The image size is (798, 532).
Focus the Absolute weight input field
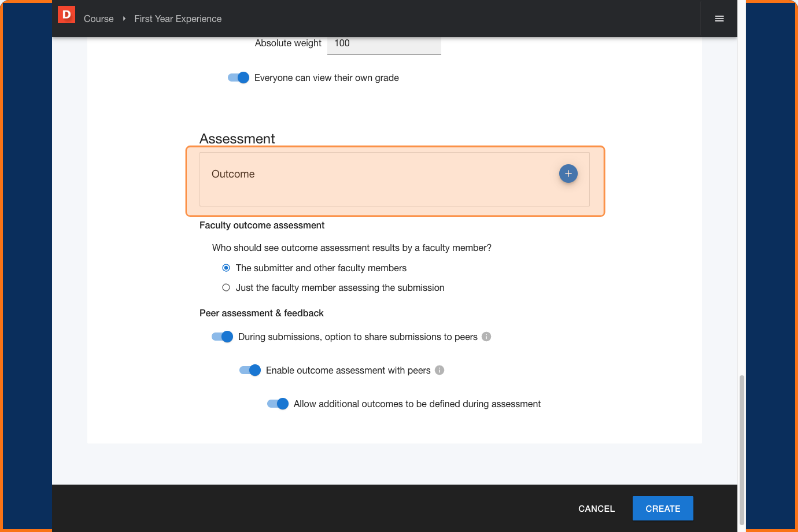pos(384,45)
